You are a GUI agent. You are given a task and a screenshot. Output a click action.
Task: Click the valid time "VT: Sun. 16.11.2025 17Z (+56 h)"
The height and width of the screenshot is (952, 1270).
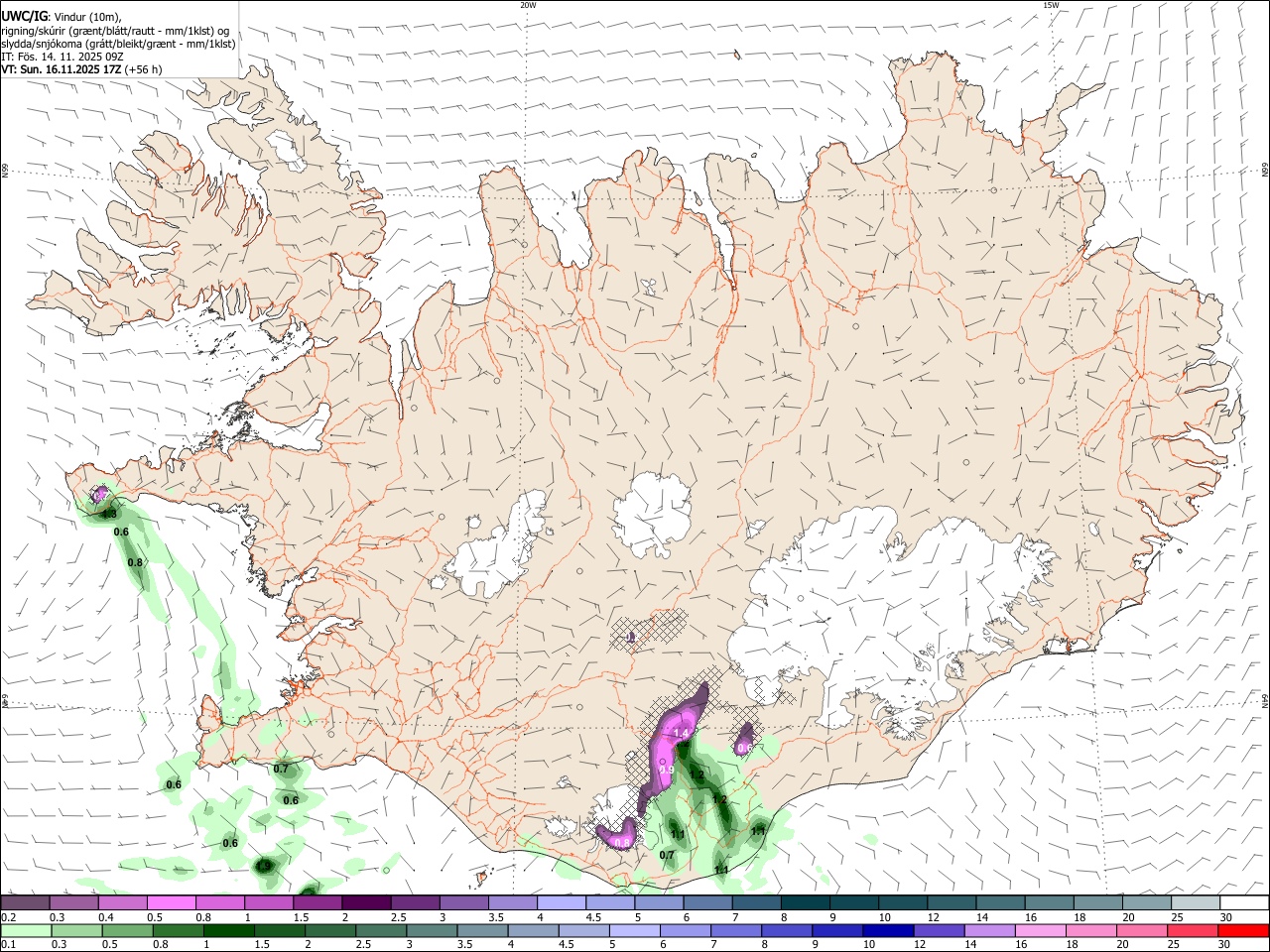pyautogui.click(x=81, y=69)
